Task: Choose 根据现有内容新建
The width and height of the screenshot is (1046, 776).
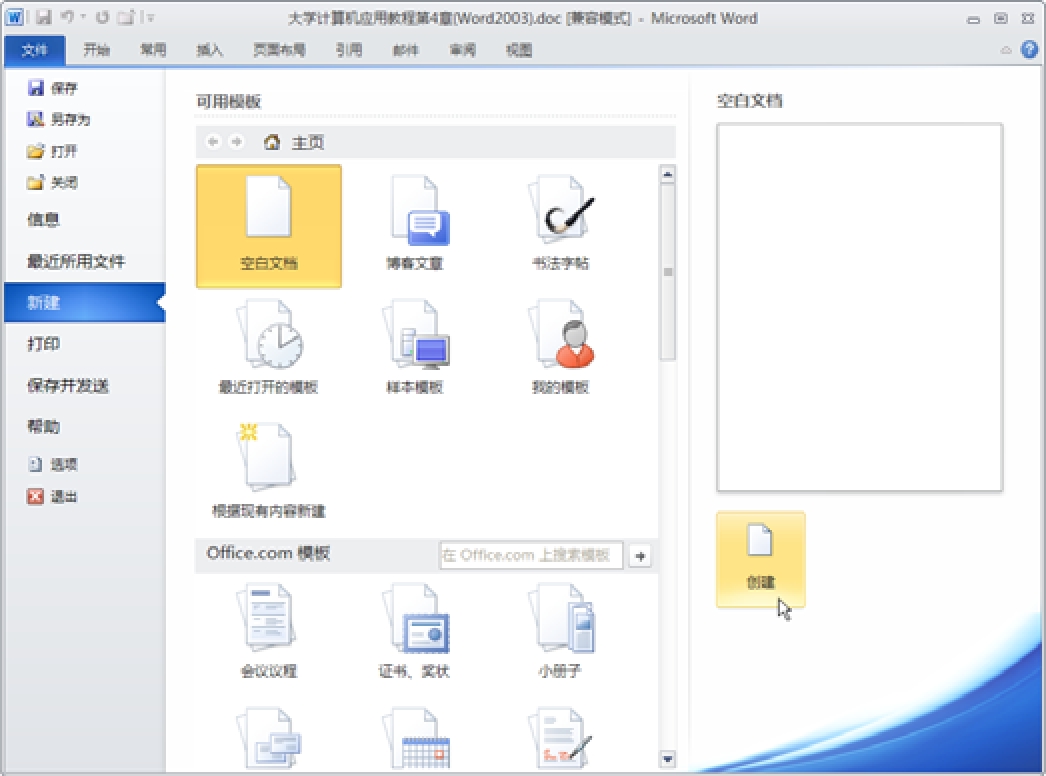Action: point(269,471)
